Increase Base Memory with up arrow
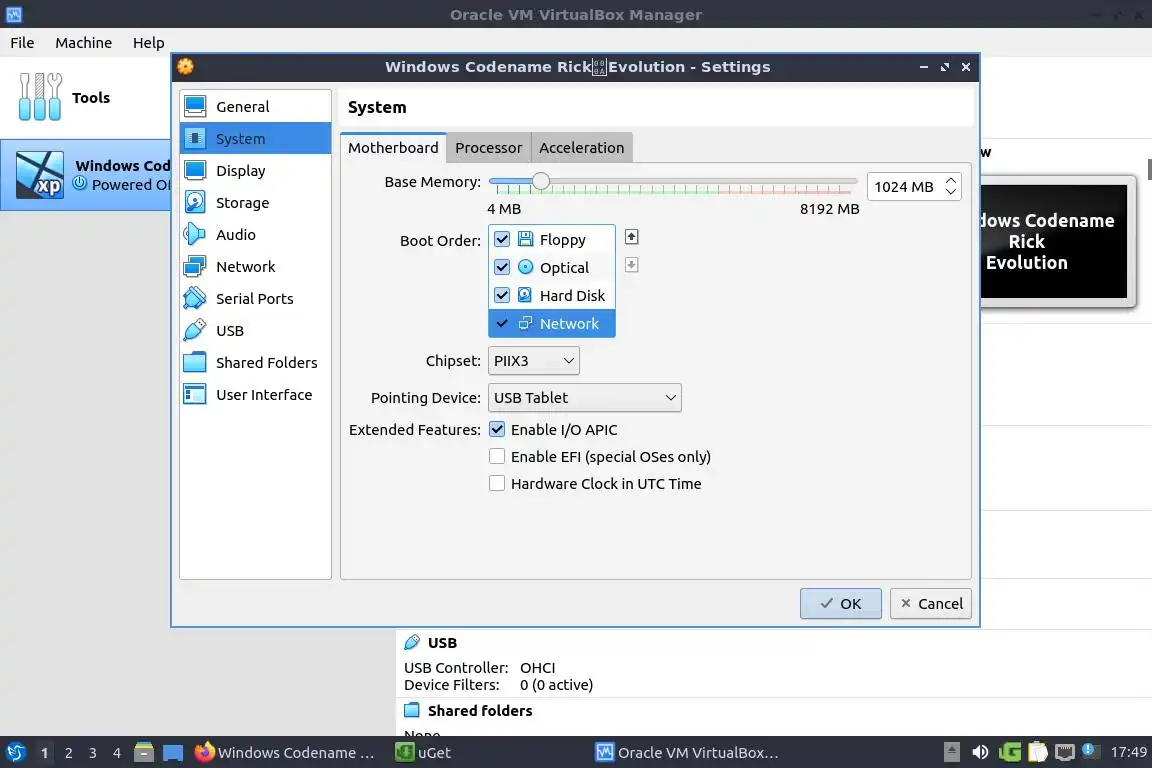This screenshot has width=1152, height=768. pyautogui.click(x=951, y=180)
